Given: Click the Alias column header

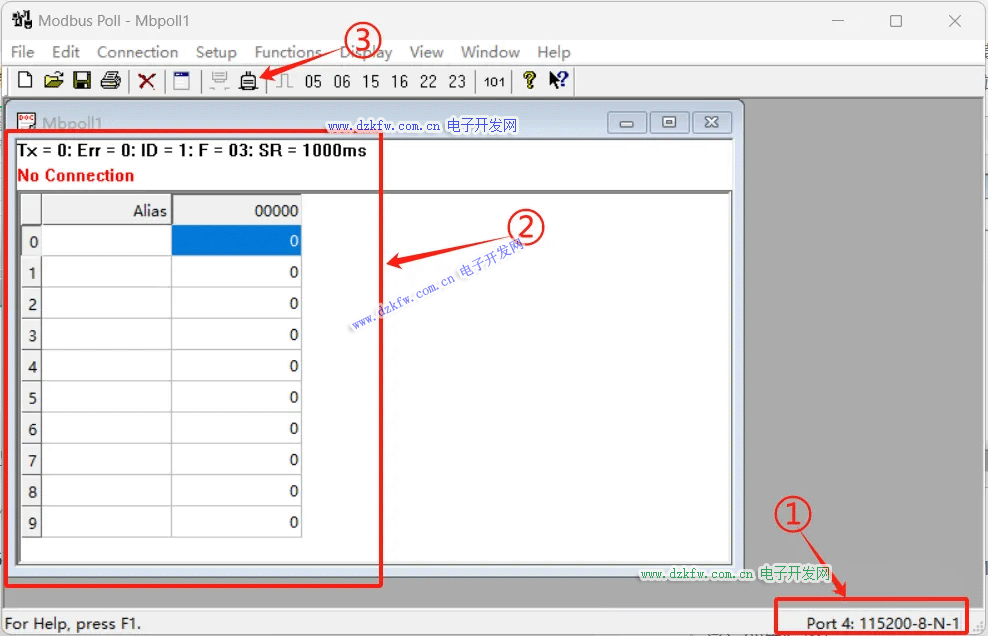Looking at the screenshot, I should point(106,210).
